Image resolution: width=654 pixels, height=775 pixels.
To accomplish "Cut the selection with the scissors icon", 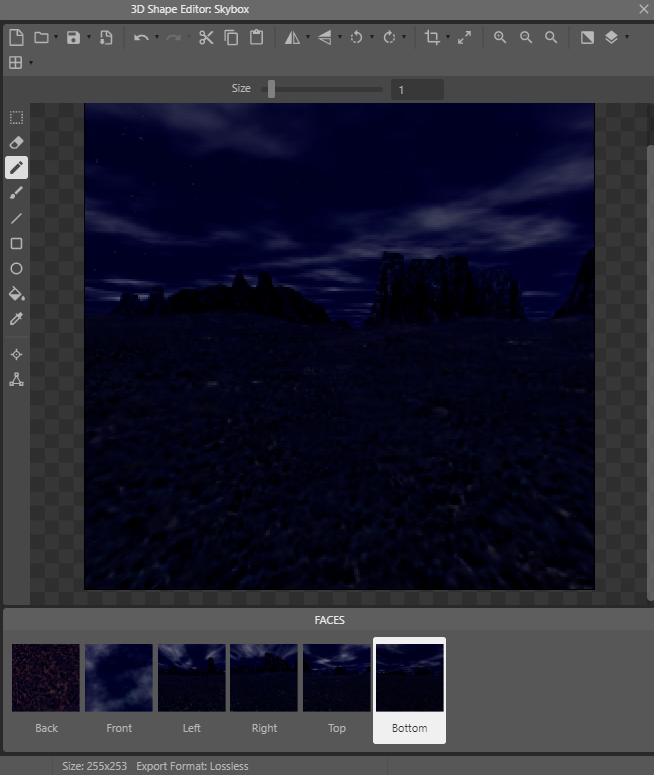I will click(206, 38).
